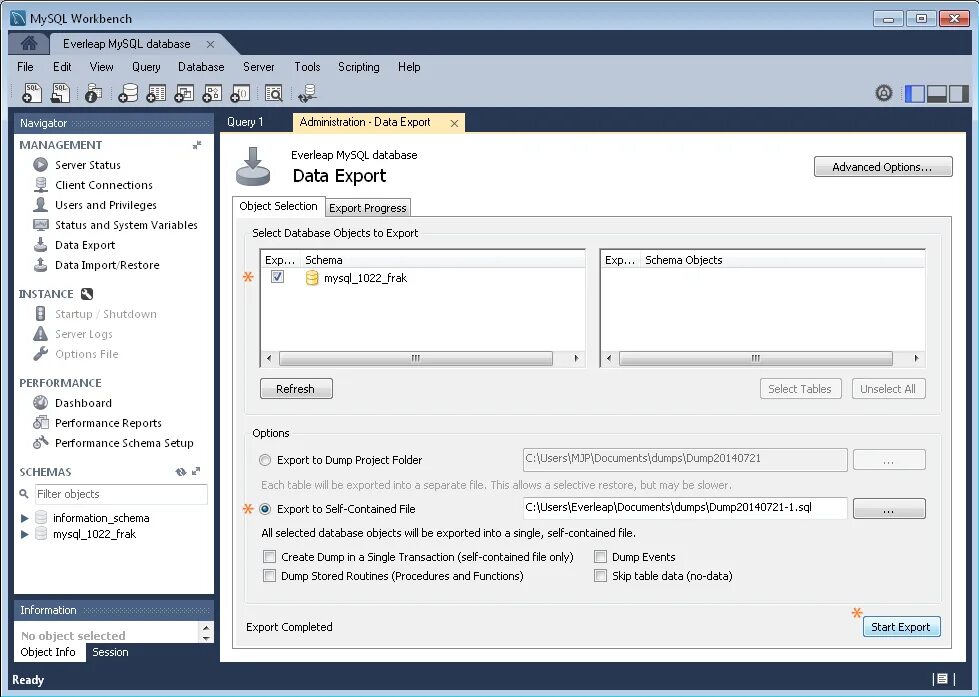Enable Create Dump in a Single Transaction
This screenshot has height=697, width=979.
pos(269,556)
